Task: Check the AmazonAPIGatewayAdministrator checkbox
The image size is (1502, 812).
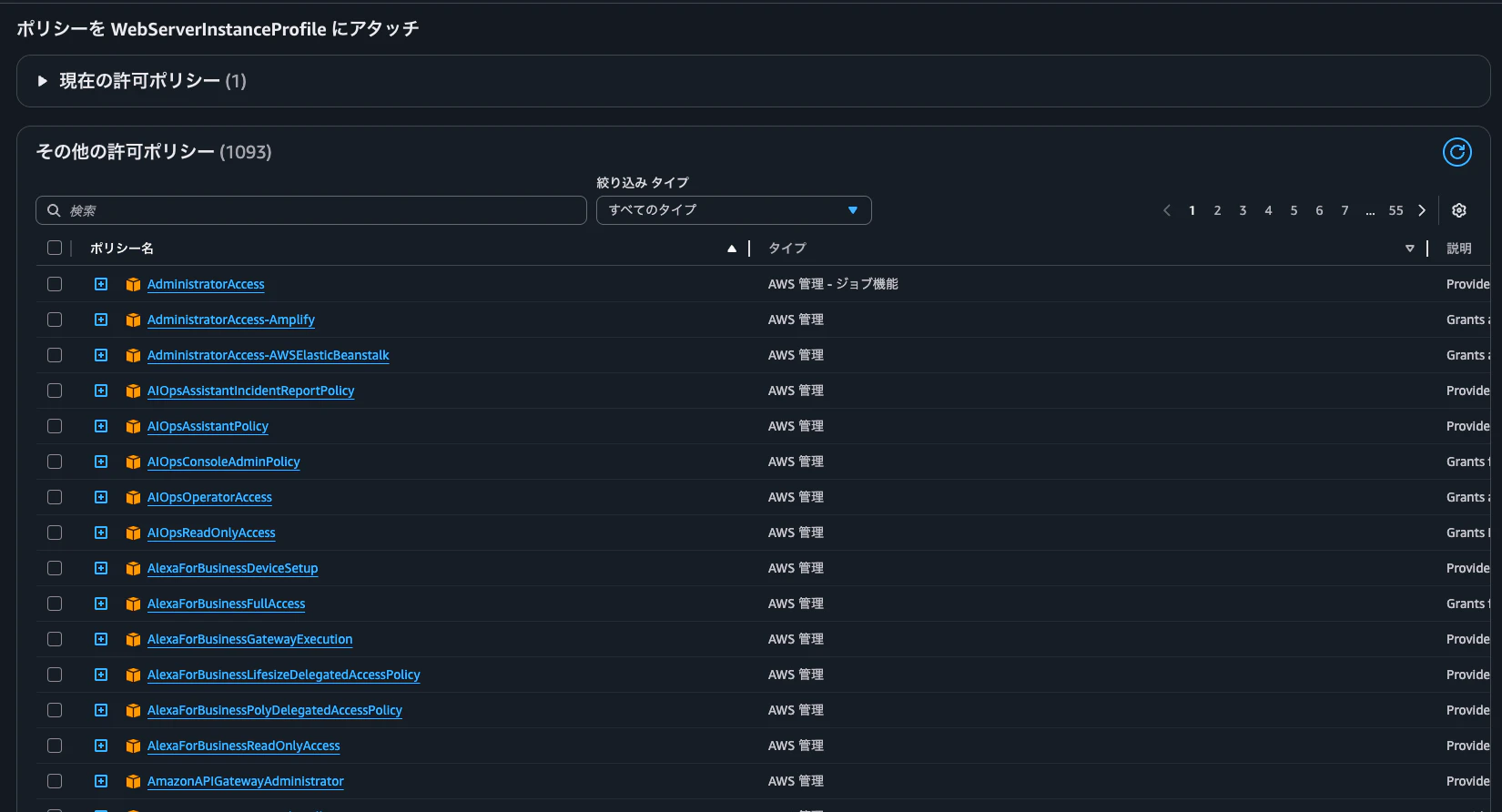Action: click(x=55, y=781)
